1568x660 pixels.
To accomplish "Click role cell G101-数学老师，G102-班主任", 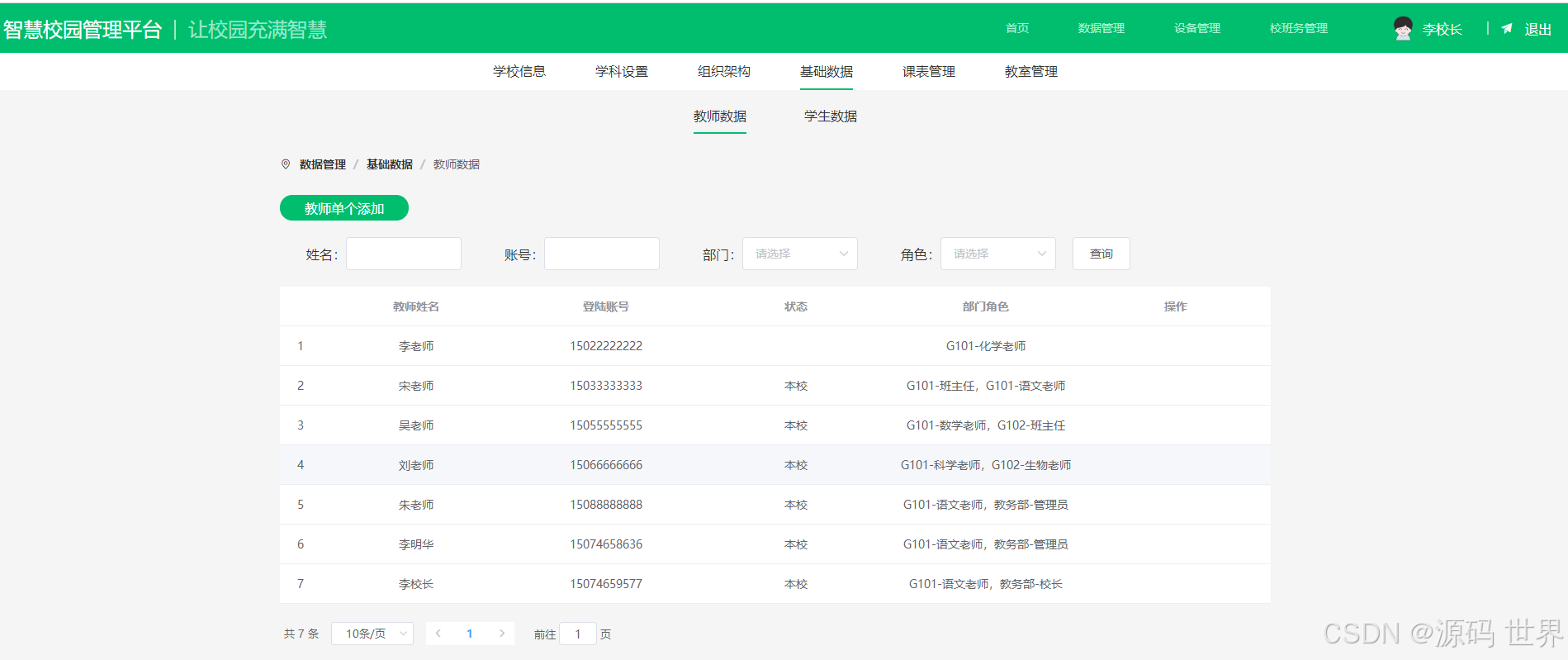I will point(986,425).
